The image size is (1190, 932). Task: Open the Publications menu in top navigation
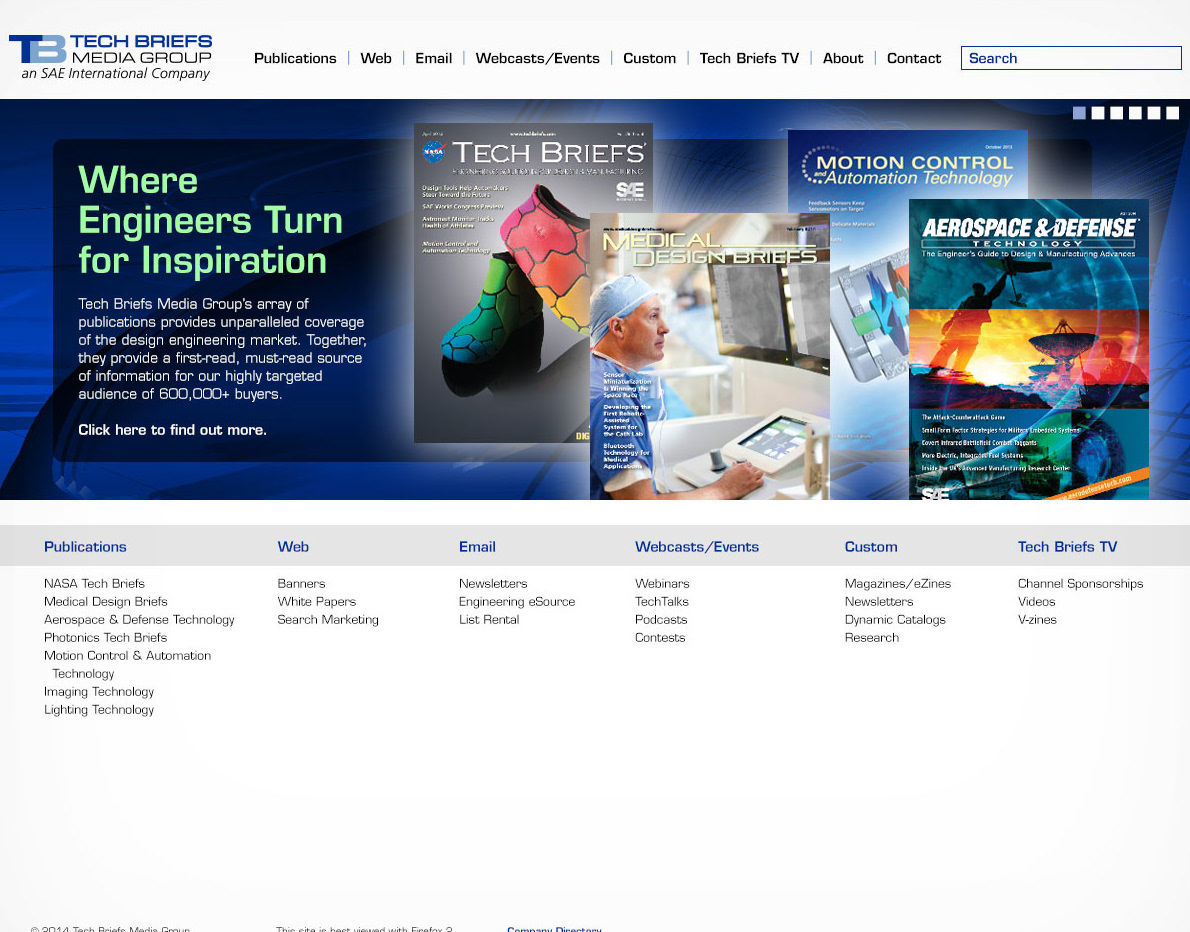(x=294, y=58)
